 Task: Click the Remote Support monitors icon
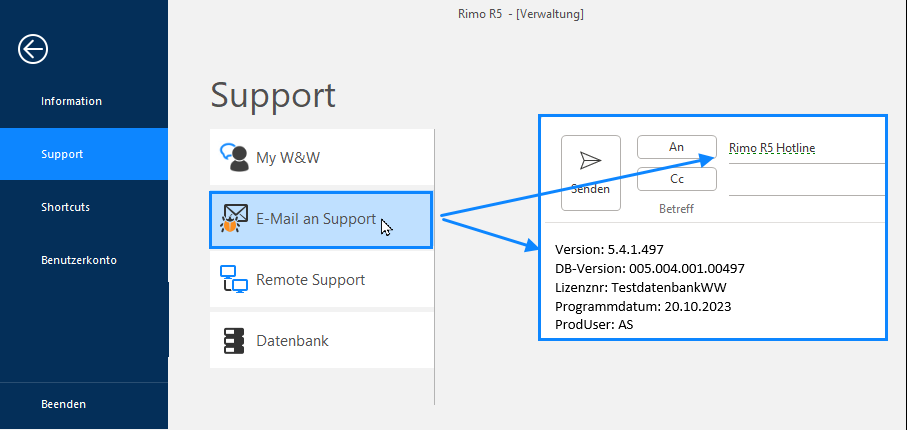coord(234,280)
